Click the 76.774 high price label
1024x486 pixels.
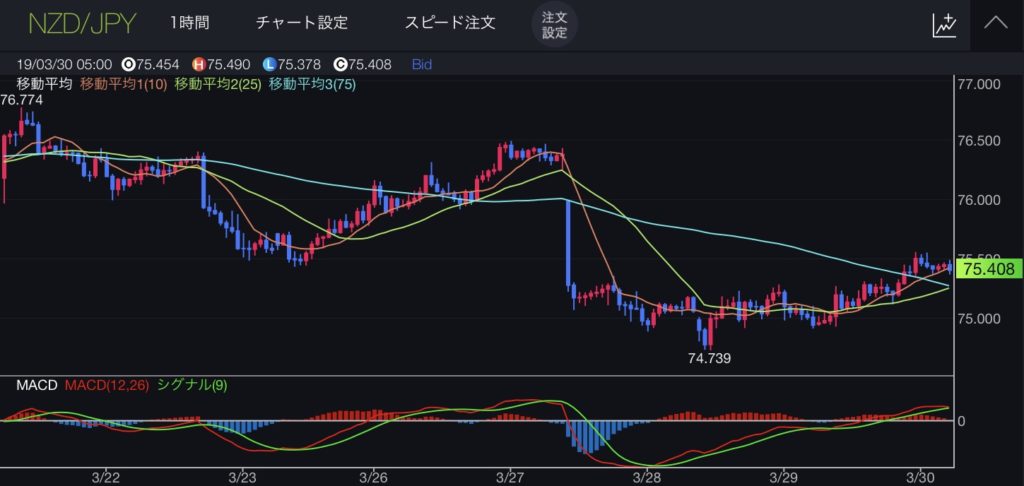pos(22,100)
